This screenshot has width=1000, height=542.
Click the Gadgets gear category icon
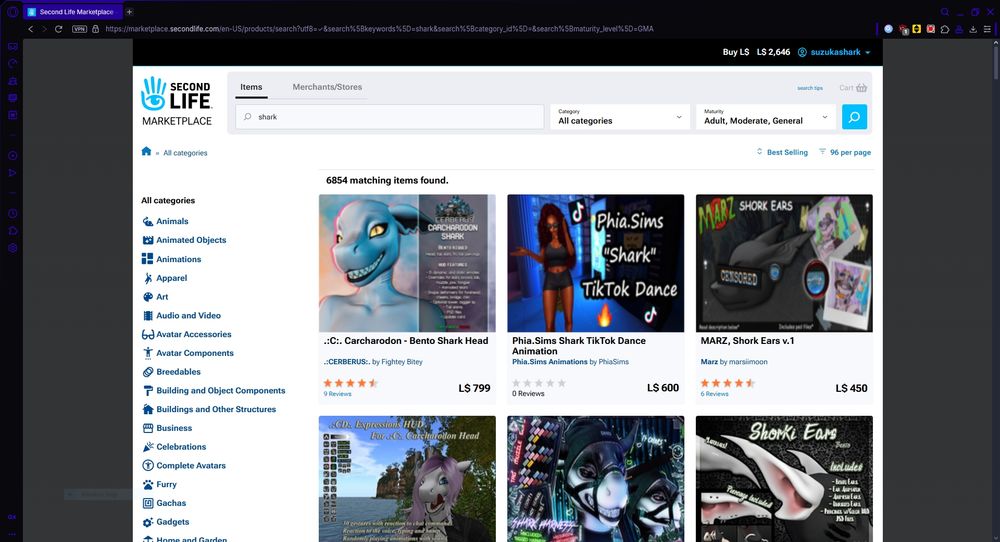tap(147, 522)
